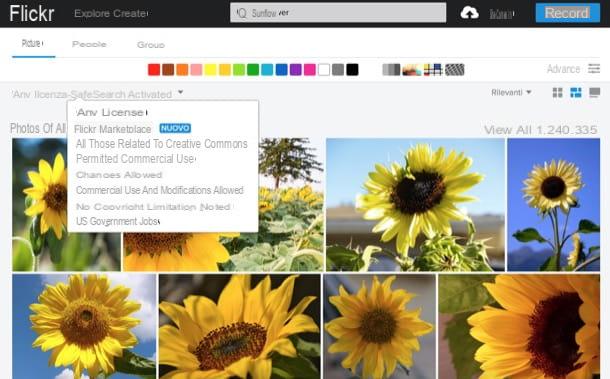Select the black and white filter
The height and width of the screenshot is (379, 610).
click(x=391, y=70)
